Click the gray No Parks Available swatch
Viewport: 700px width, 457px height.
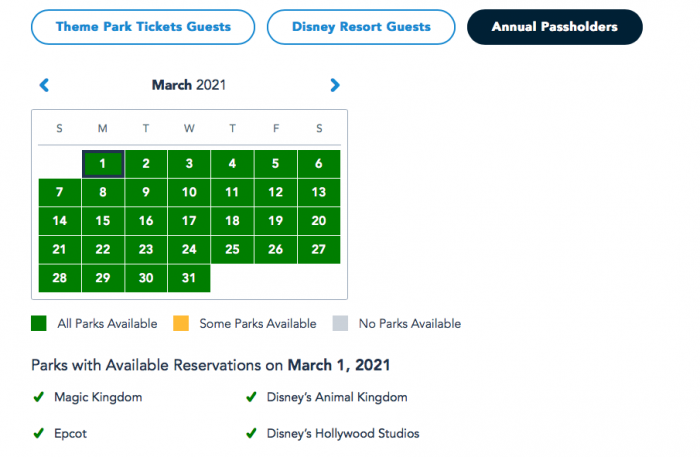(x=341, y=324)
